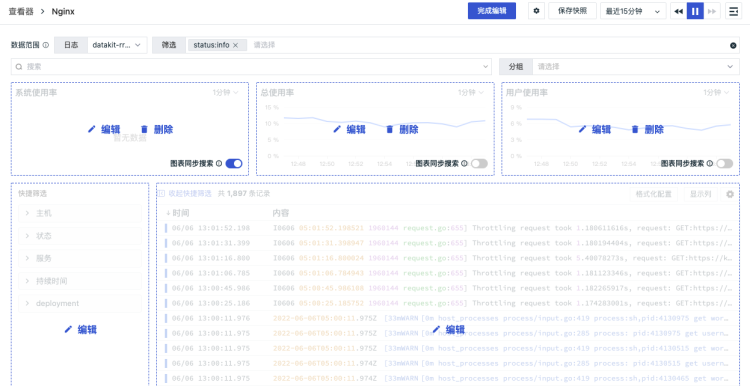Clear all filters with the dark X icon
750x386 pixels.
click(x=733, y=45)
